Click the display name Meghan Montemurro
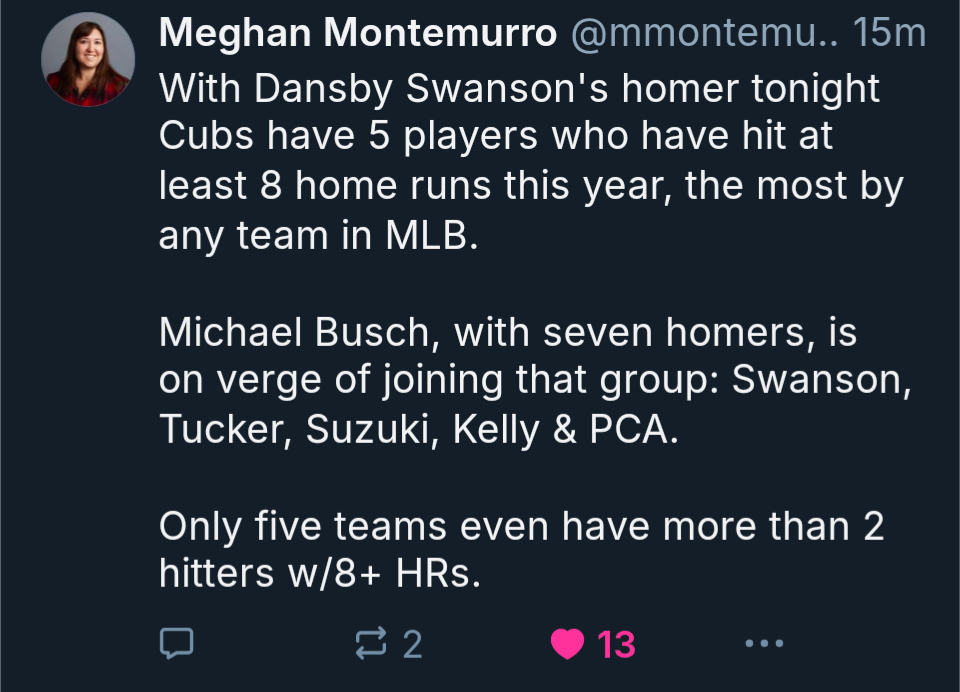The height and width of the screenshot is (692, 960). click(357, 34)
